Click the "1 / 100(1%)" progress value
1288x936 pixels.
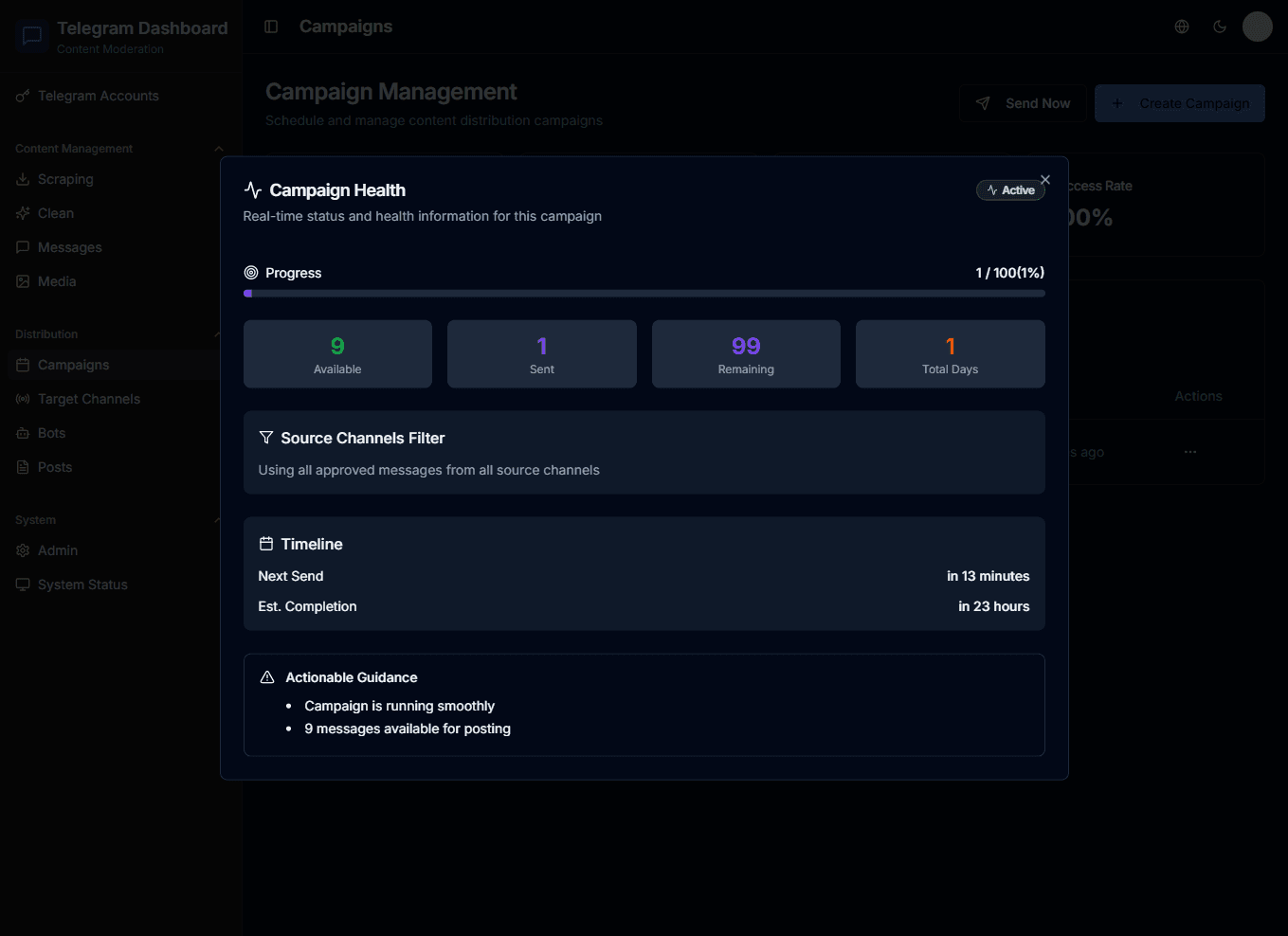coord(1010,273)
